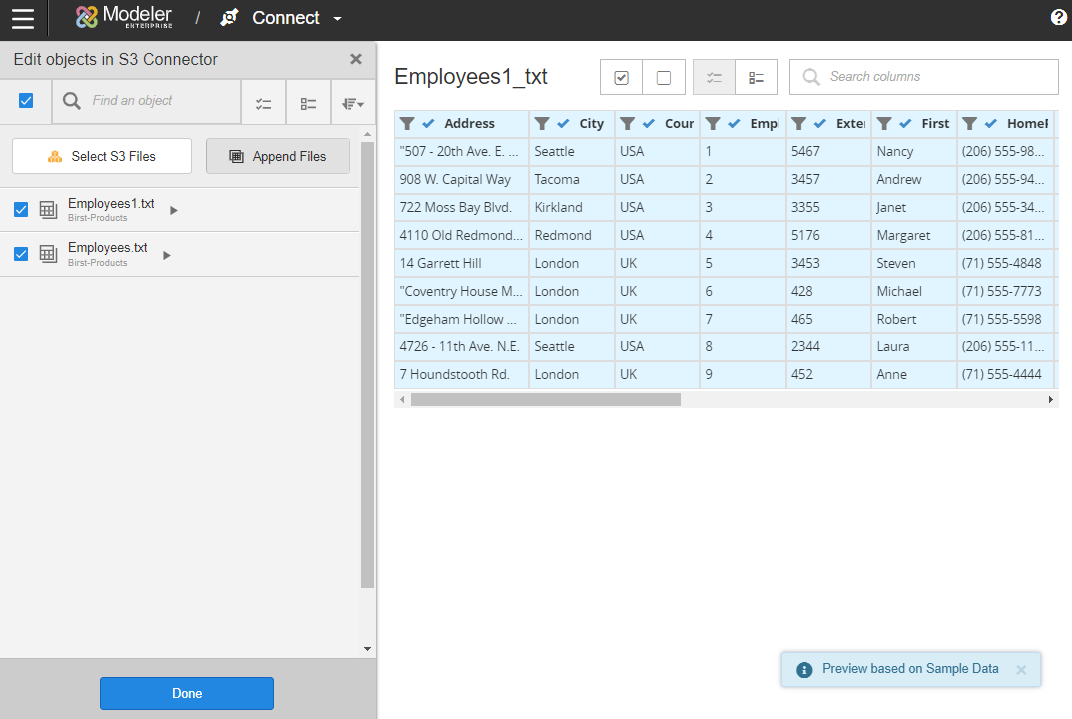Open the sort order dropdown

point(352,103)
